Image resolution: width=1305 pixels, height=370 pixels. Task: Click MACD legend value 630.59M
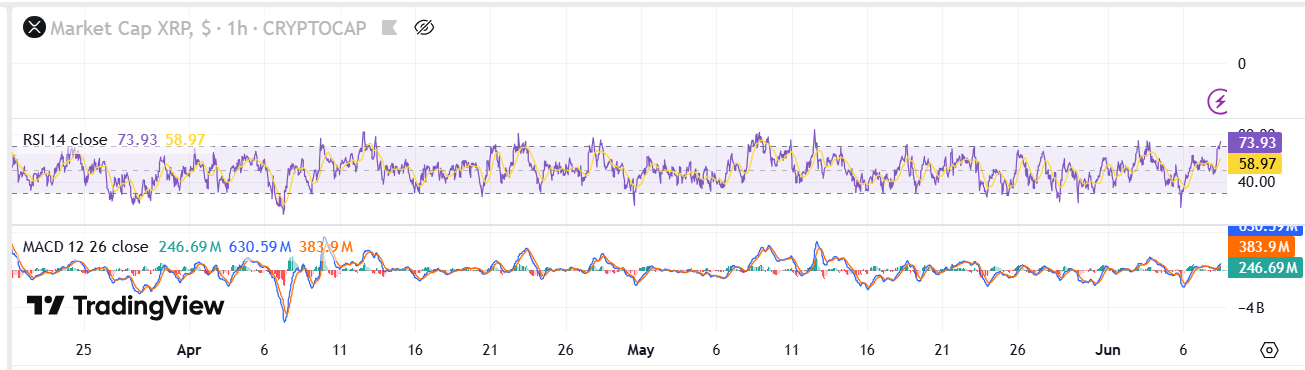click(x=260, y=246)
